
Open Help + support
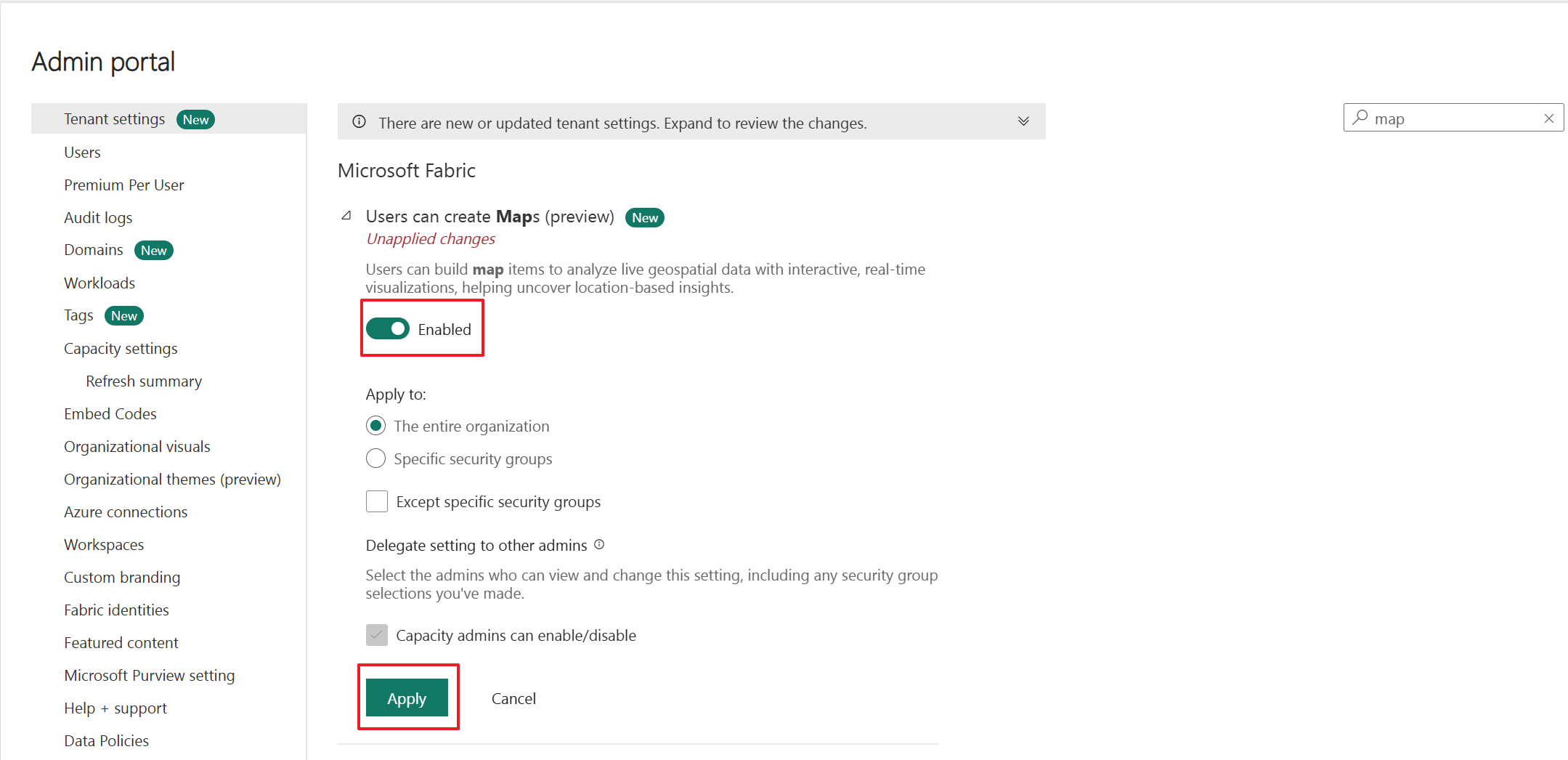[x=115, y=708]
